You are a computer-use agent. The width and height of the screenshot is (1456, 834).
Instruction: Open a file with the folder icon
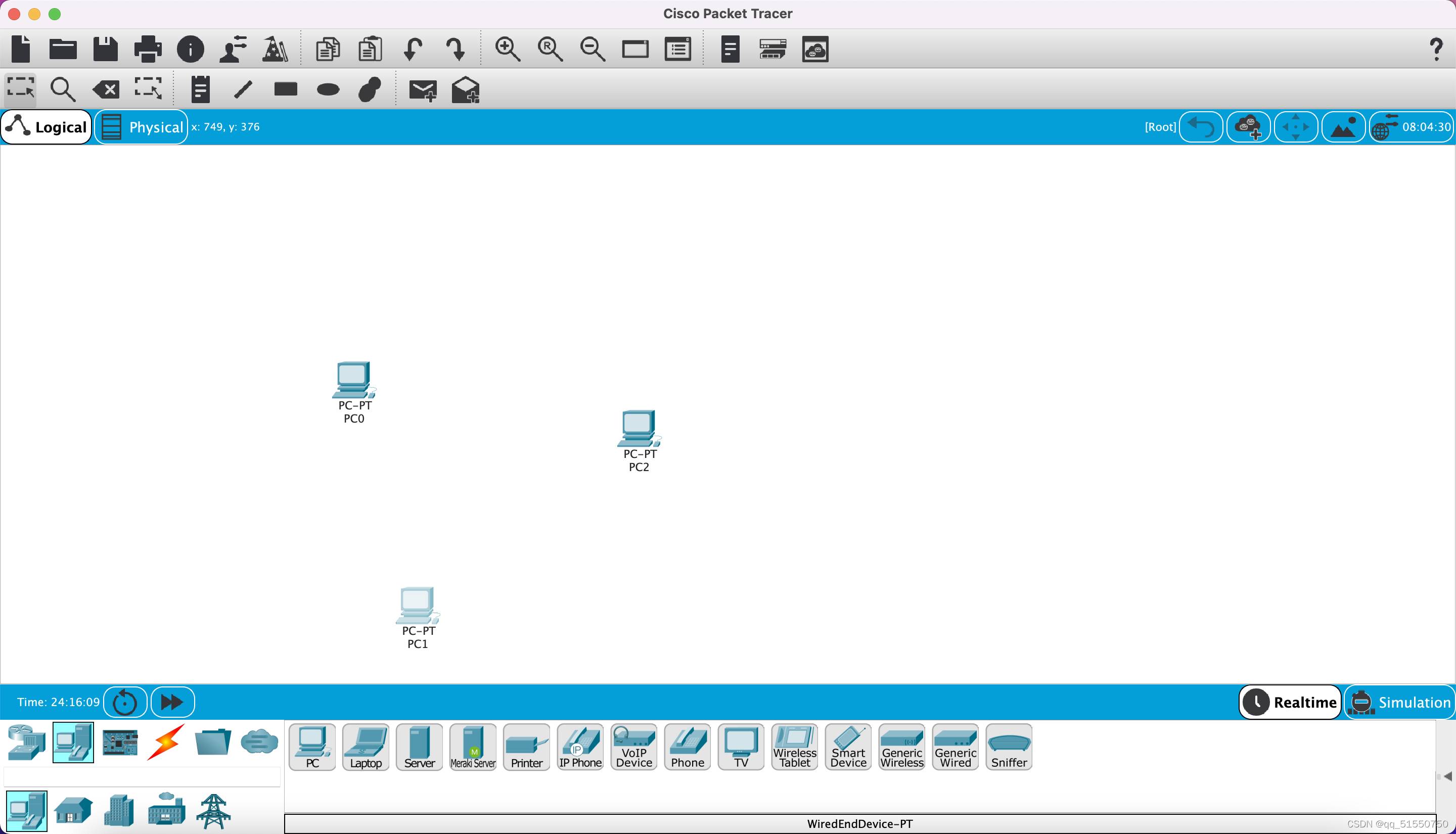63,49
